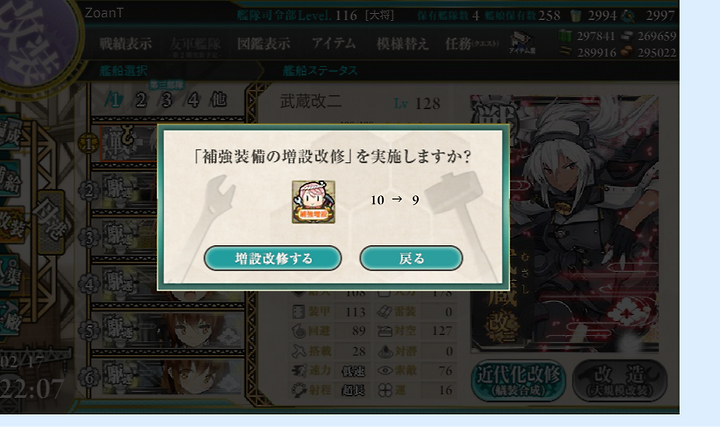The height and width of the screenshot is (431, 720).
Task: Switch to fleet tab 3
Action: pos(167,100)
